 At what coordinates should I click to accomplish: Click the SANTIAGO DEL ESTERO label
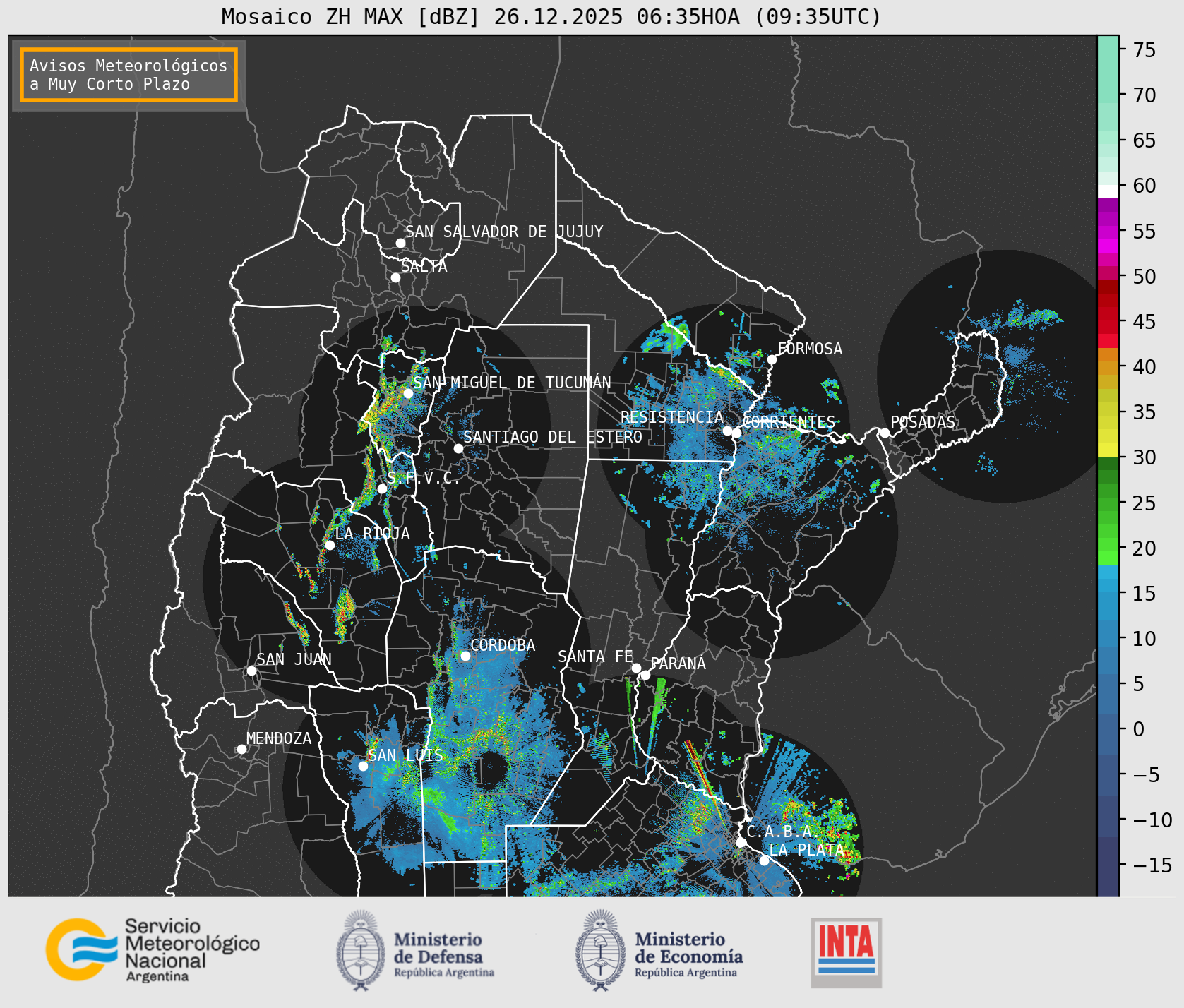(553, 437)
